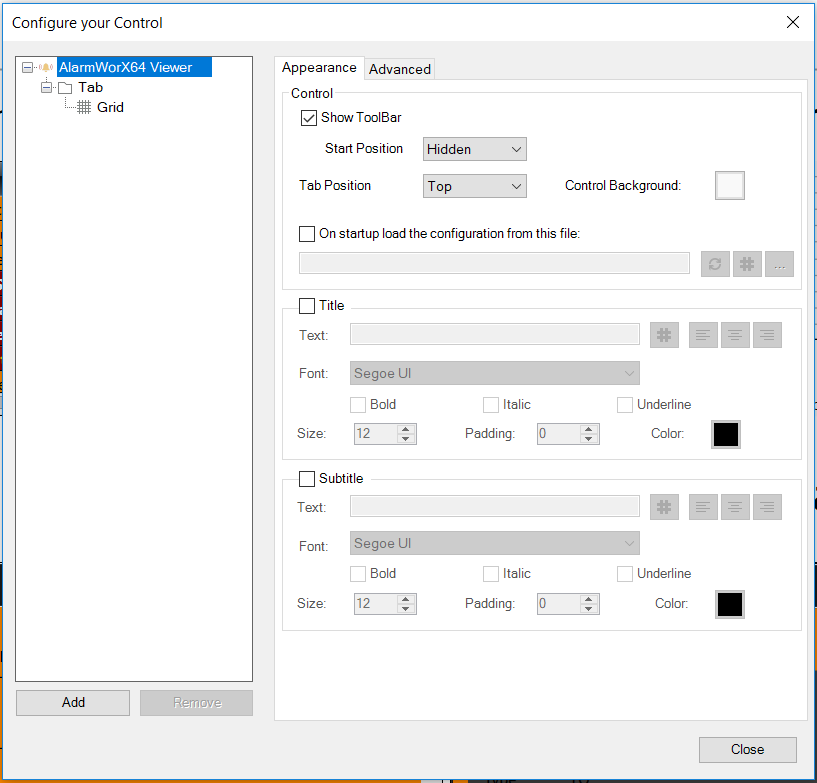The image size is (817, 783).
Task: Toggle the Show ToolBar checkbox
Action: [x=308, y=118]
